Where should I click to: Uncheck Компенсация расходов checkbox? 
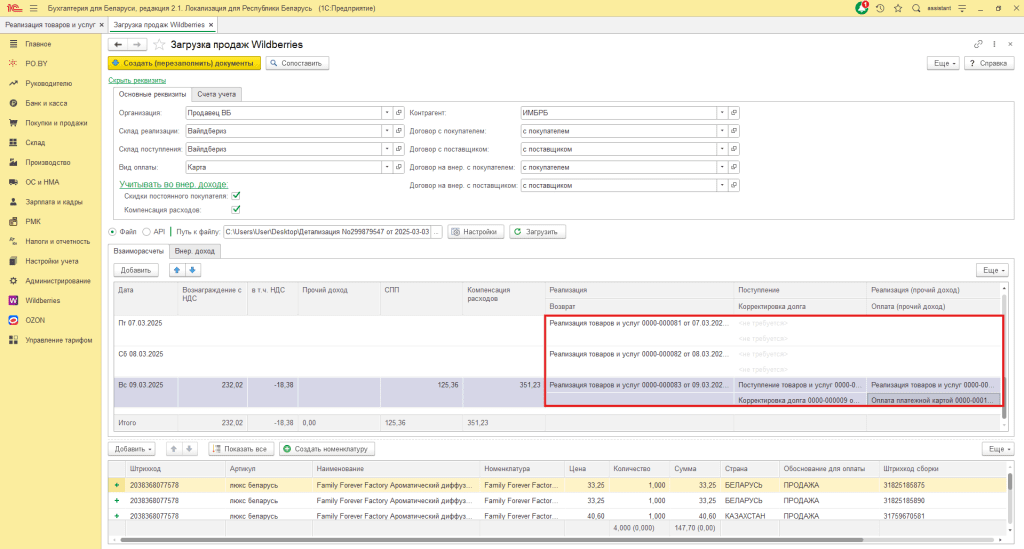236,210
